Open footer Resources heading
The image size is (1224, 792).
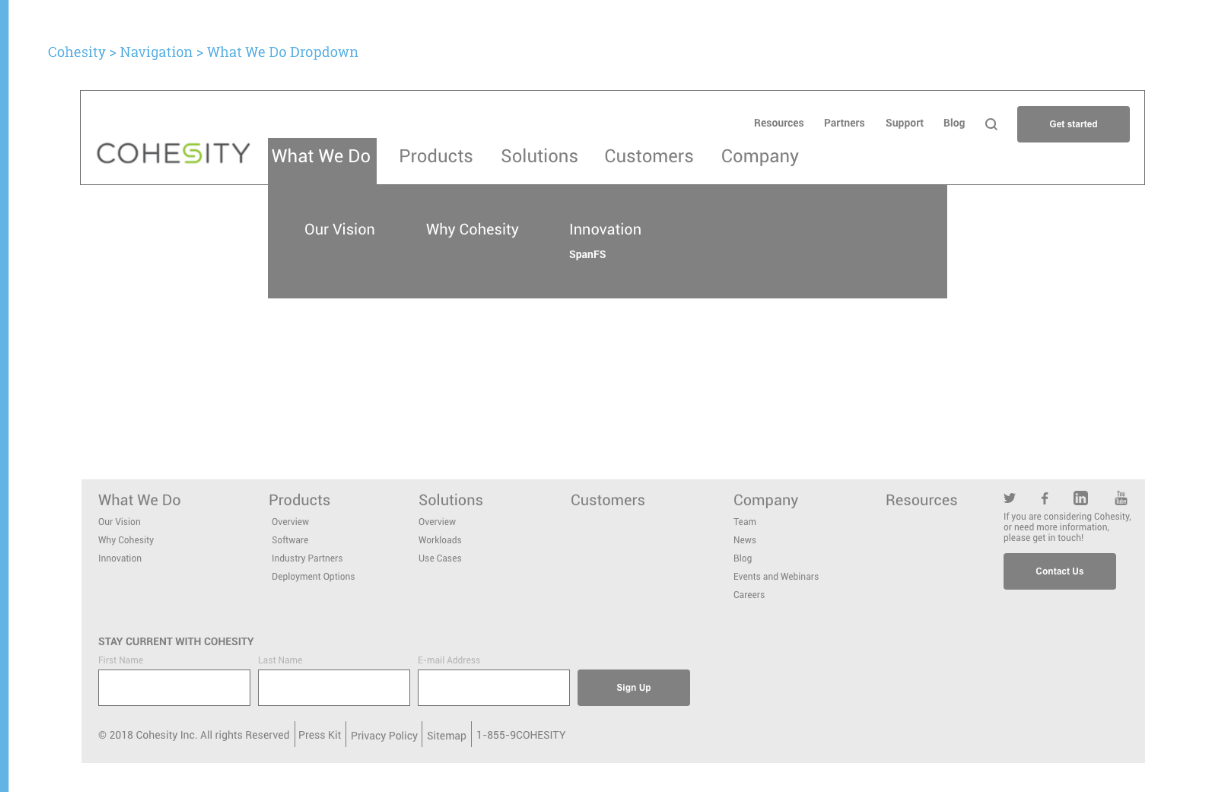pos(921,500)
